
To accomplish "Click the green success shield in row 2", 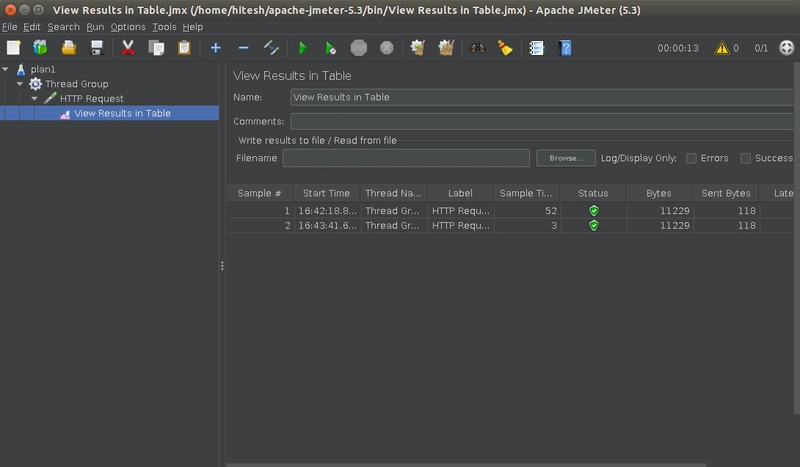I will coord(593,225).
